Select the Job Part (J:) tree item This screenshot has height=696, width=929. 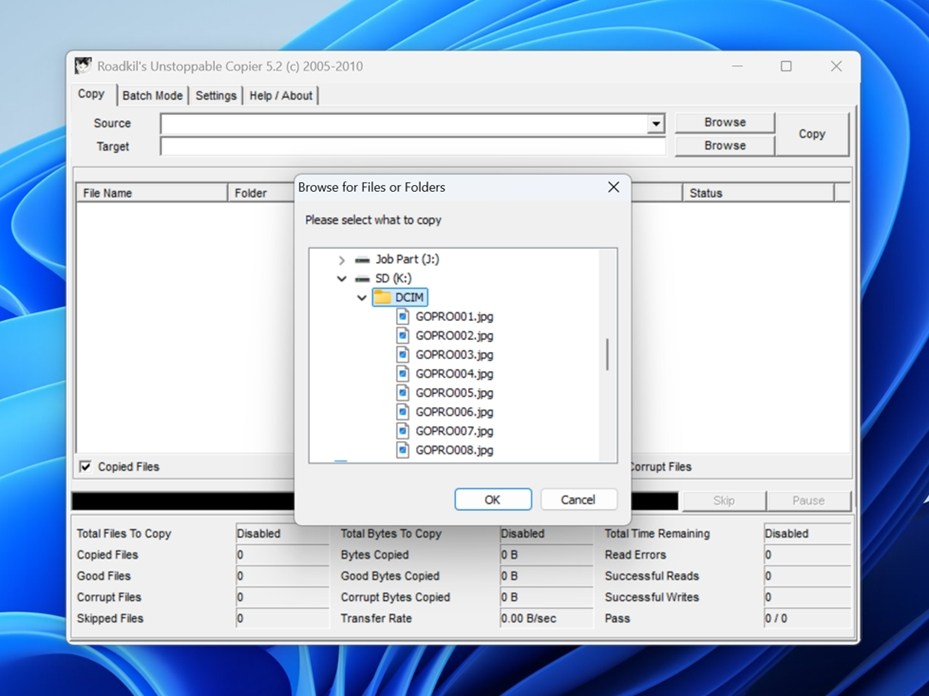pos(407,259)
